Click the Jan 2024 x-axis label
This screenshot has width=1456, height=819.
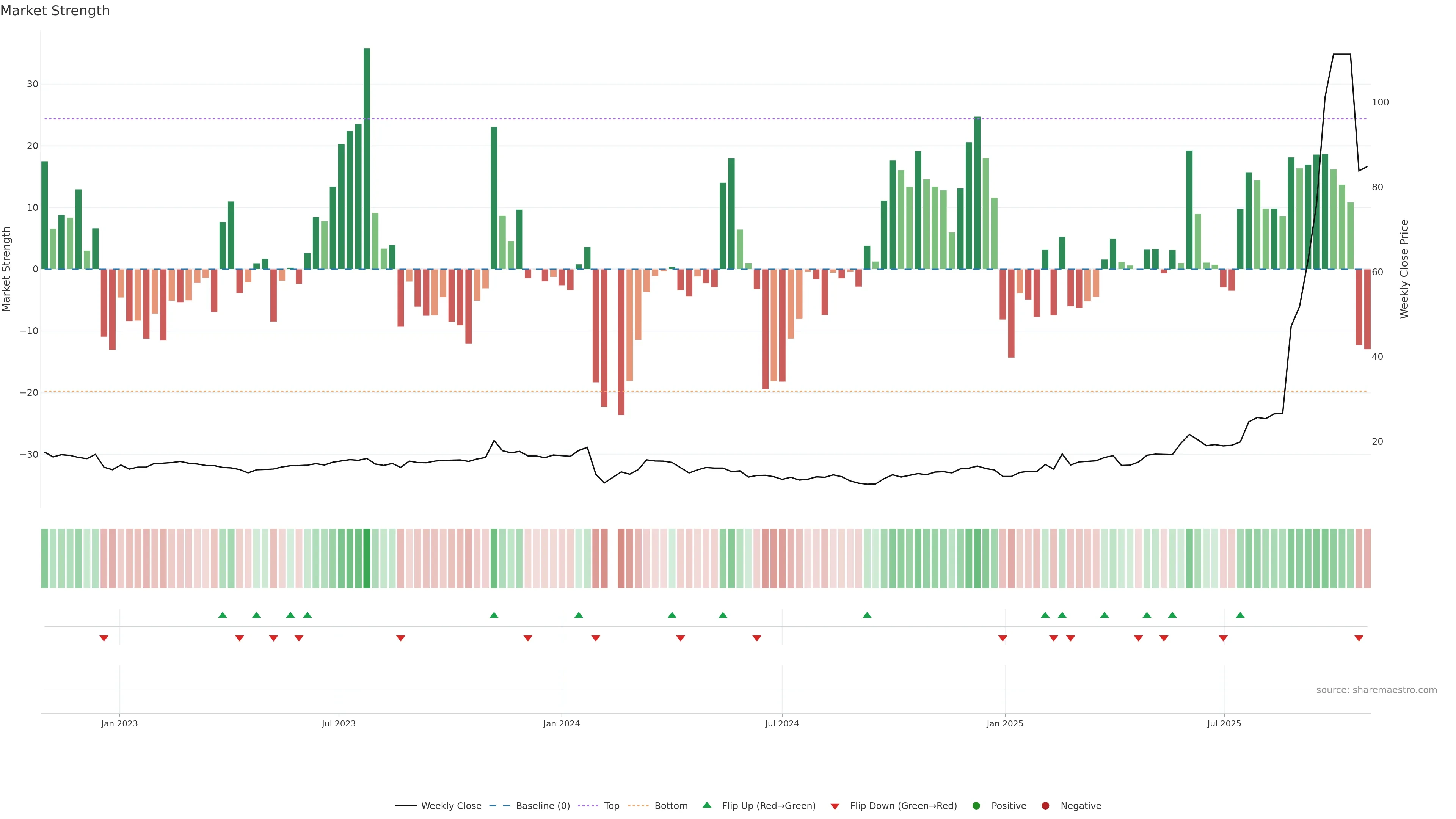coord(561,723)
